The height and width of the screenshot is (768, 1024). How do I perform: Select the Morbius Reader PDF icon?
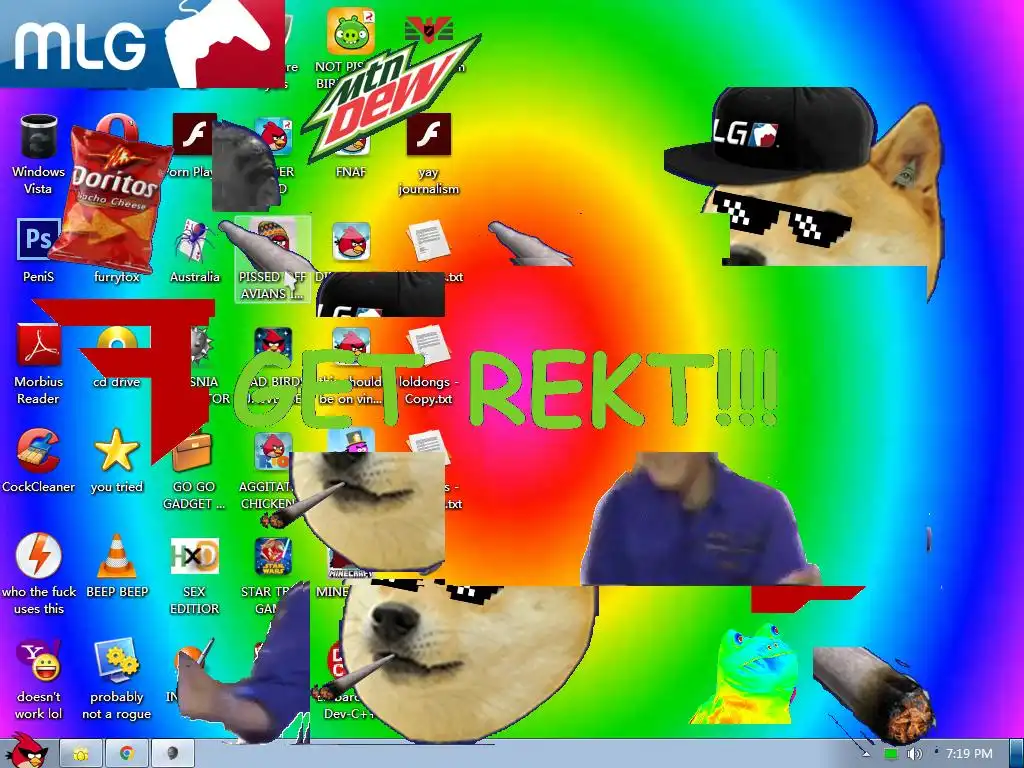pos(38,345)
